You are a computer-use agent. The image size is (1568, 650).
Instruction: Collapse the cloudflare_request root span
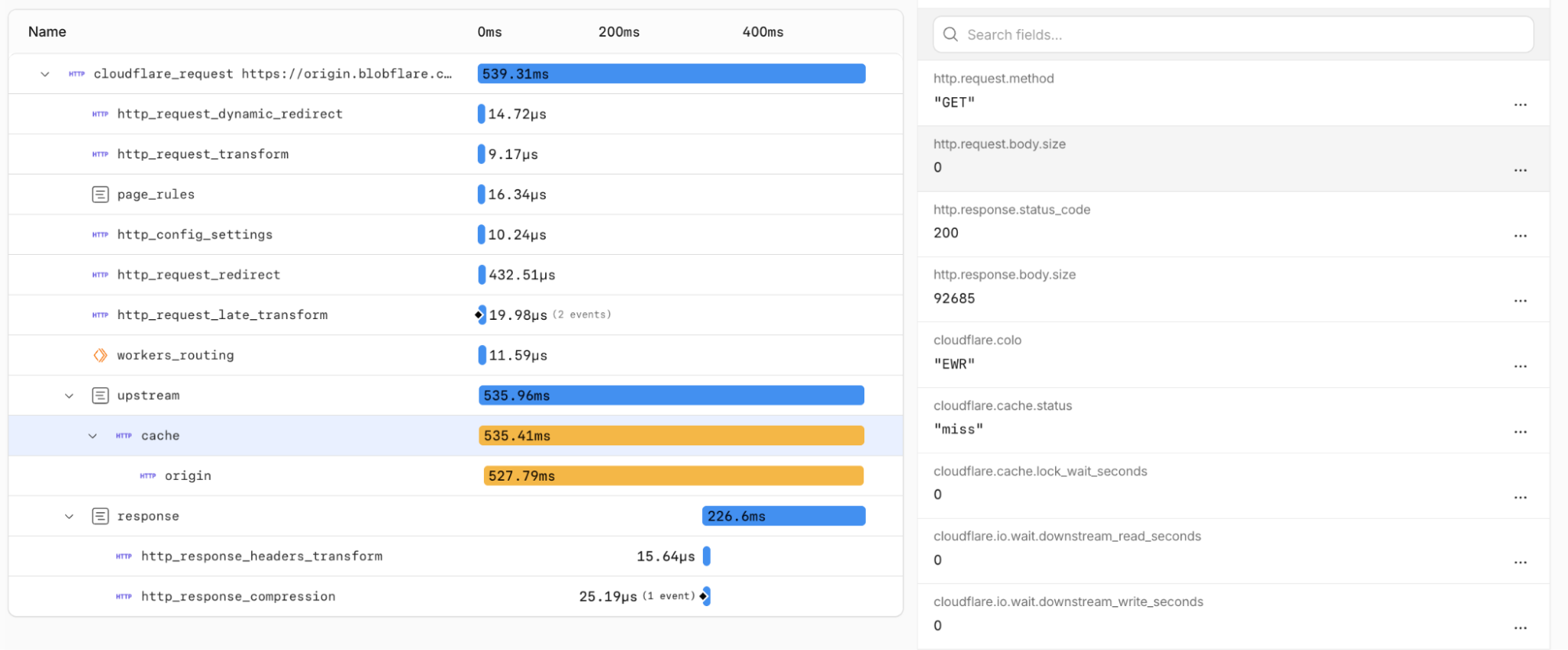click(x=45, y=74)
